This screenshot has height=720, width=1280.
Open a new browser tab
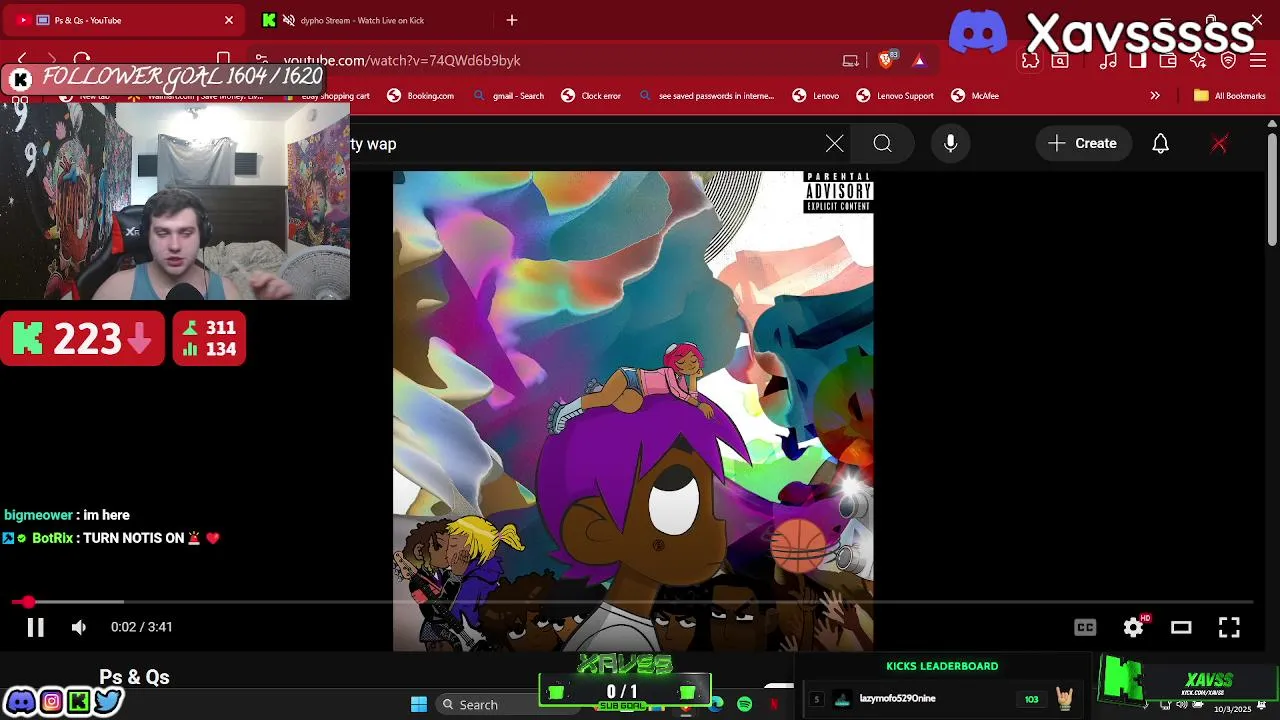512,20
